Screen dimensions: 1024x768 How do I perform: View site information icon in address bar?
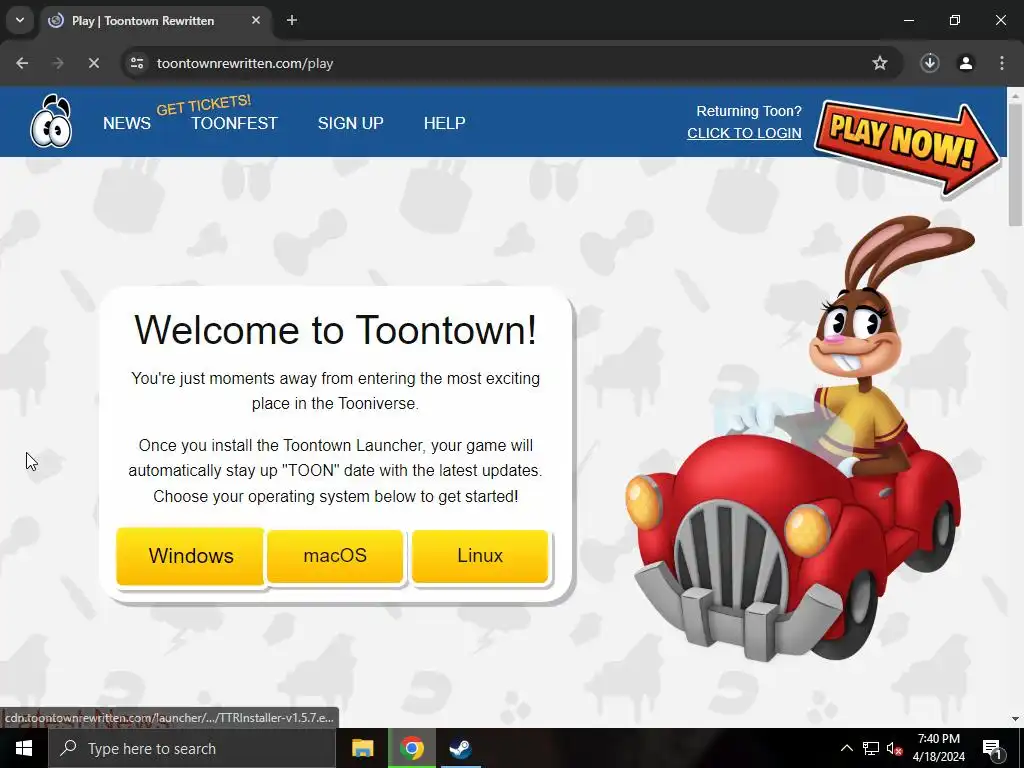tap(137, 63)
